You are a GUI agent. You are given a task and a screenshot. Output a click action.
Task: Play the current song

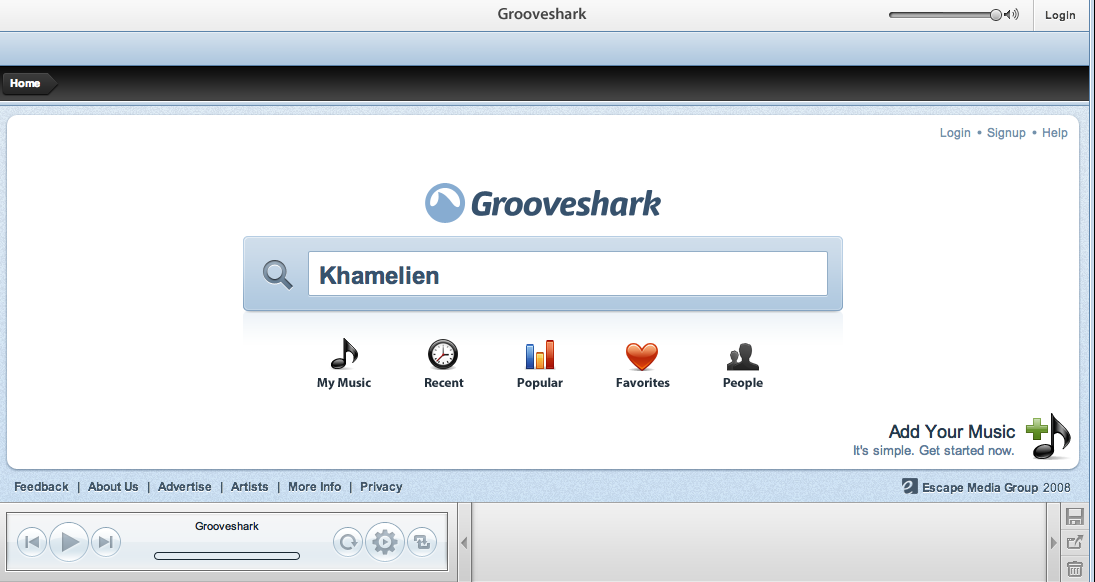tap(69, 541)
